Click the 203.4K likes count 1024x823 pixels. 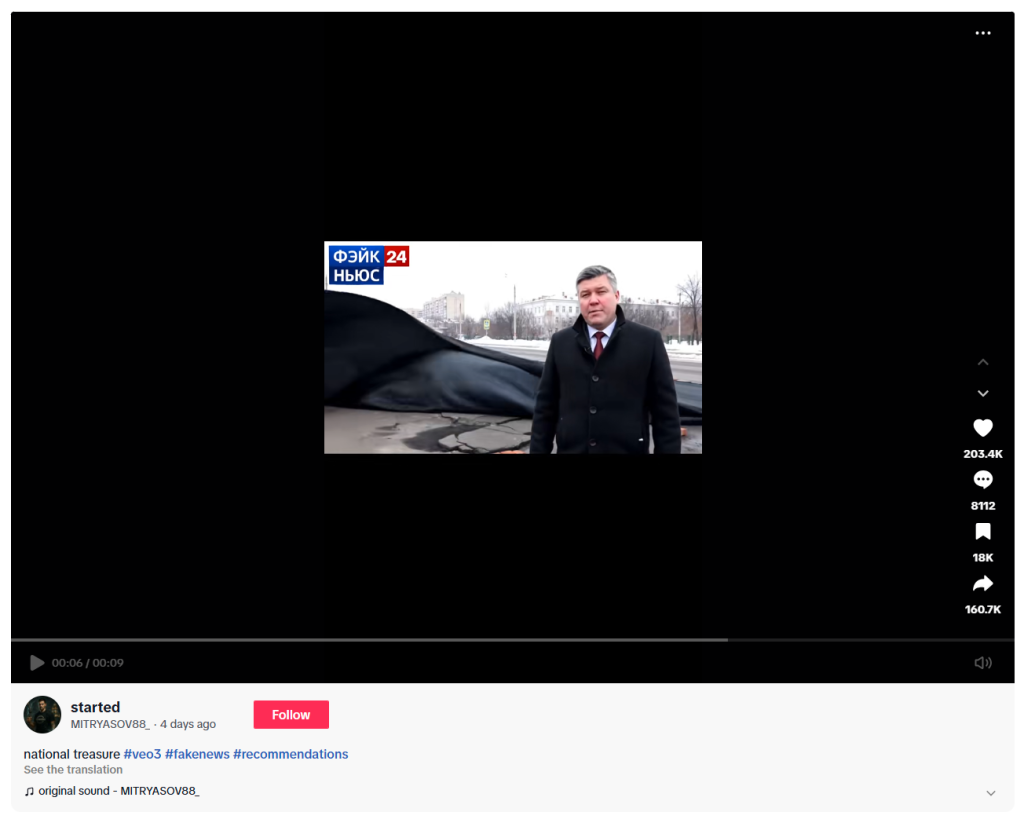982,454
